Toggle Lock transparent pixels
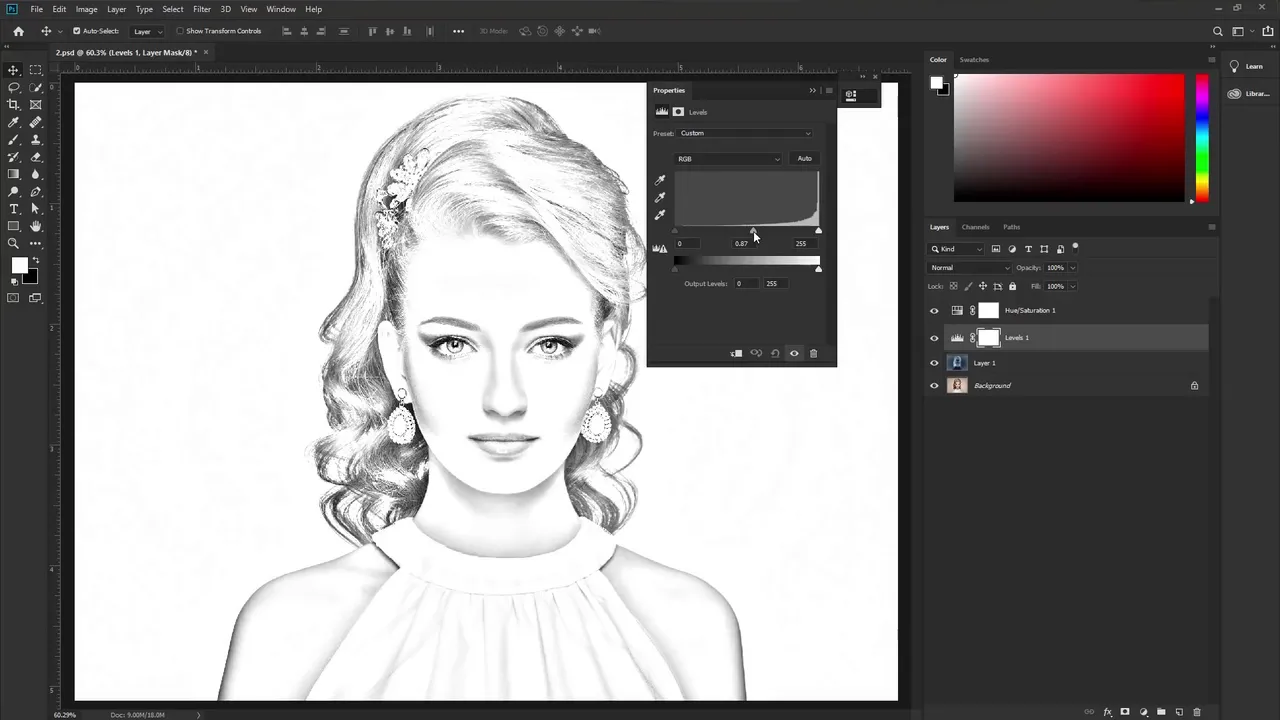 coord(953,286)
